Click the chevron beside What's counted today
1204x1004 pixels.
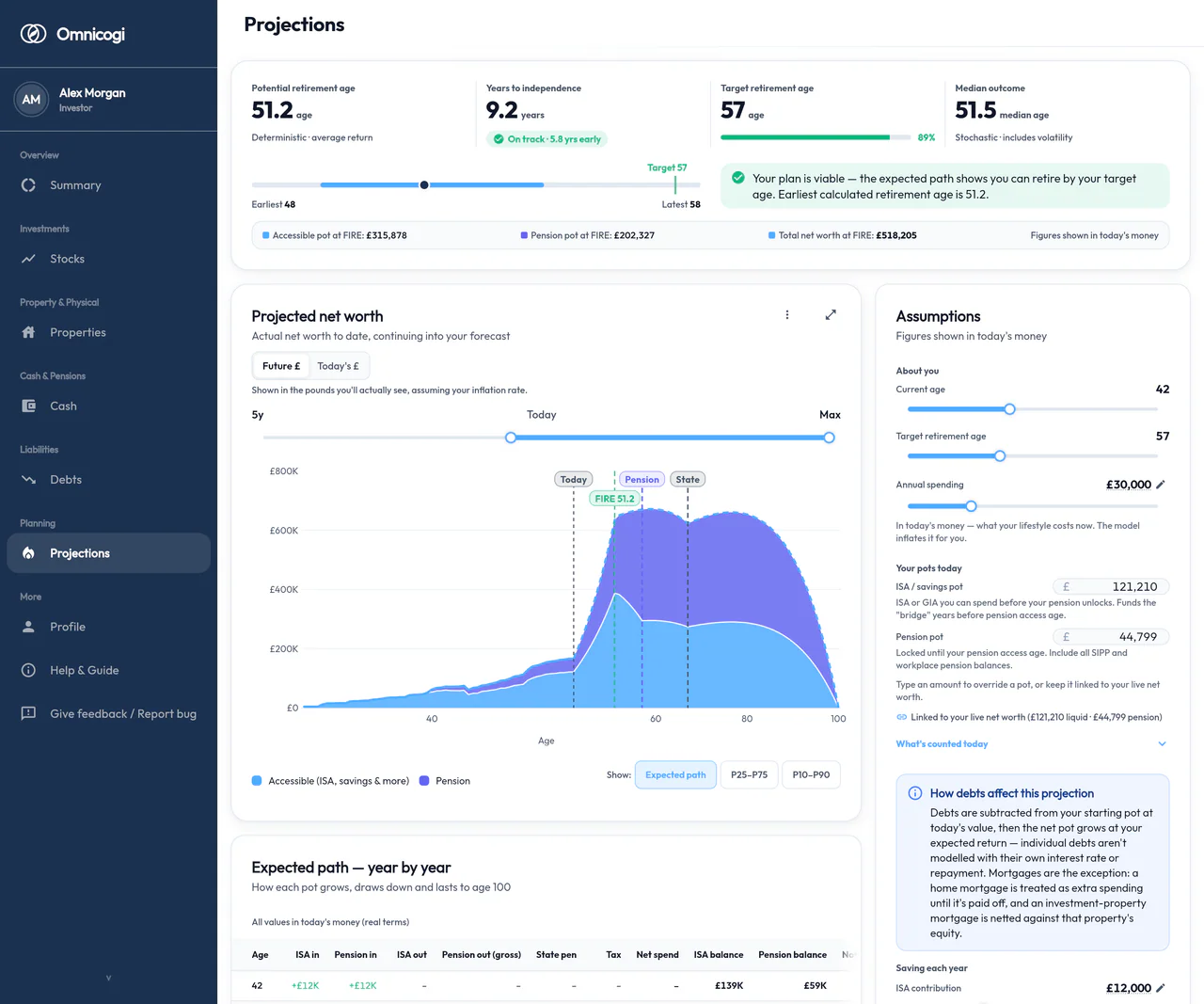(1162, 744)
